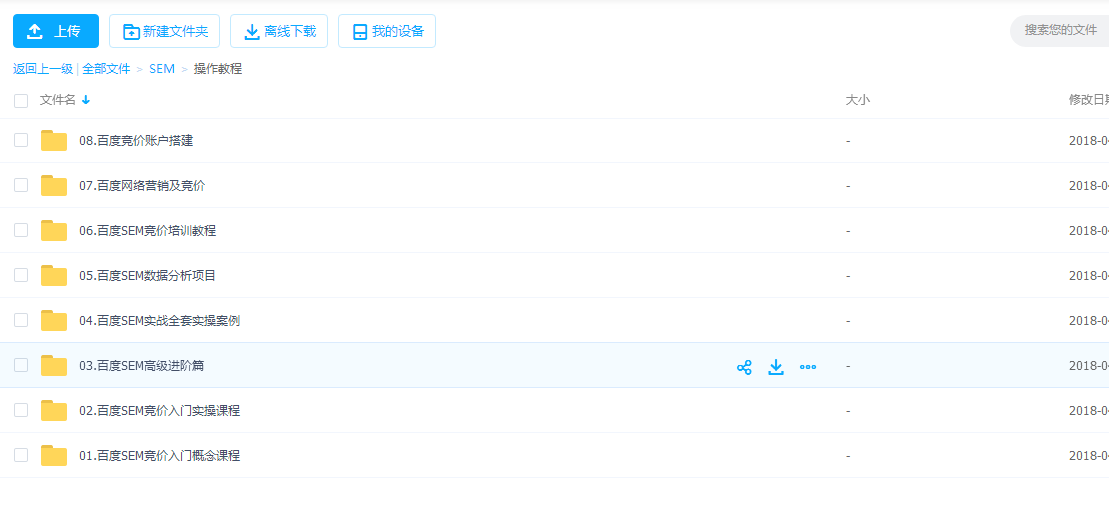
Task: Click folder icon of 01.百度SEM竞价入门概念课程
Action: [x=54, y=455]
